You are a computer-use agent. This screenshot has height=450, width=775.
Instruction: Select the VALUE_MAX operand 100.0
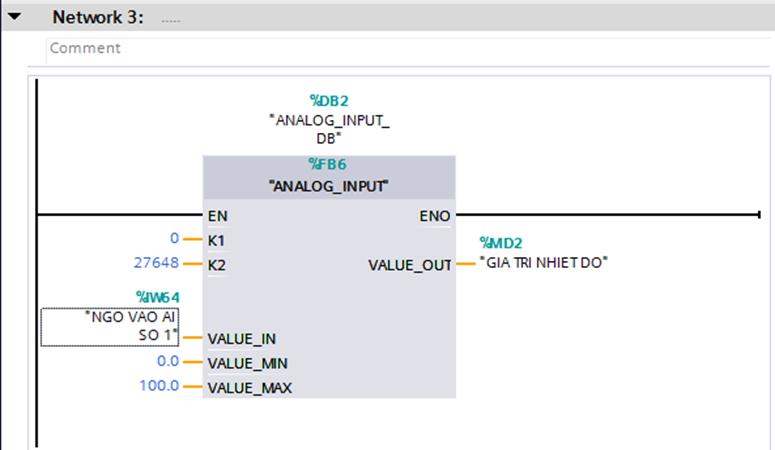click(x=159, y=386)
